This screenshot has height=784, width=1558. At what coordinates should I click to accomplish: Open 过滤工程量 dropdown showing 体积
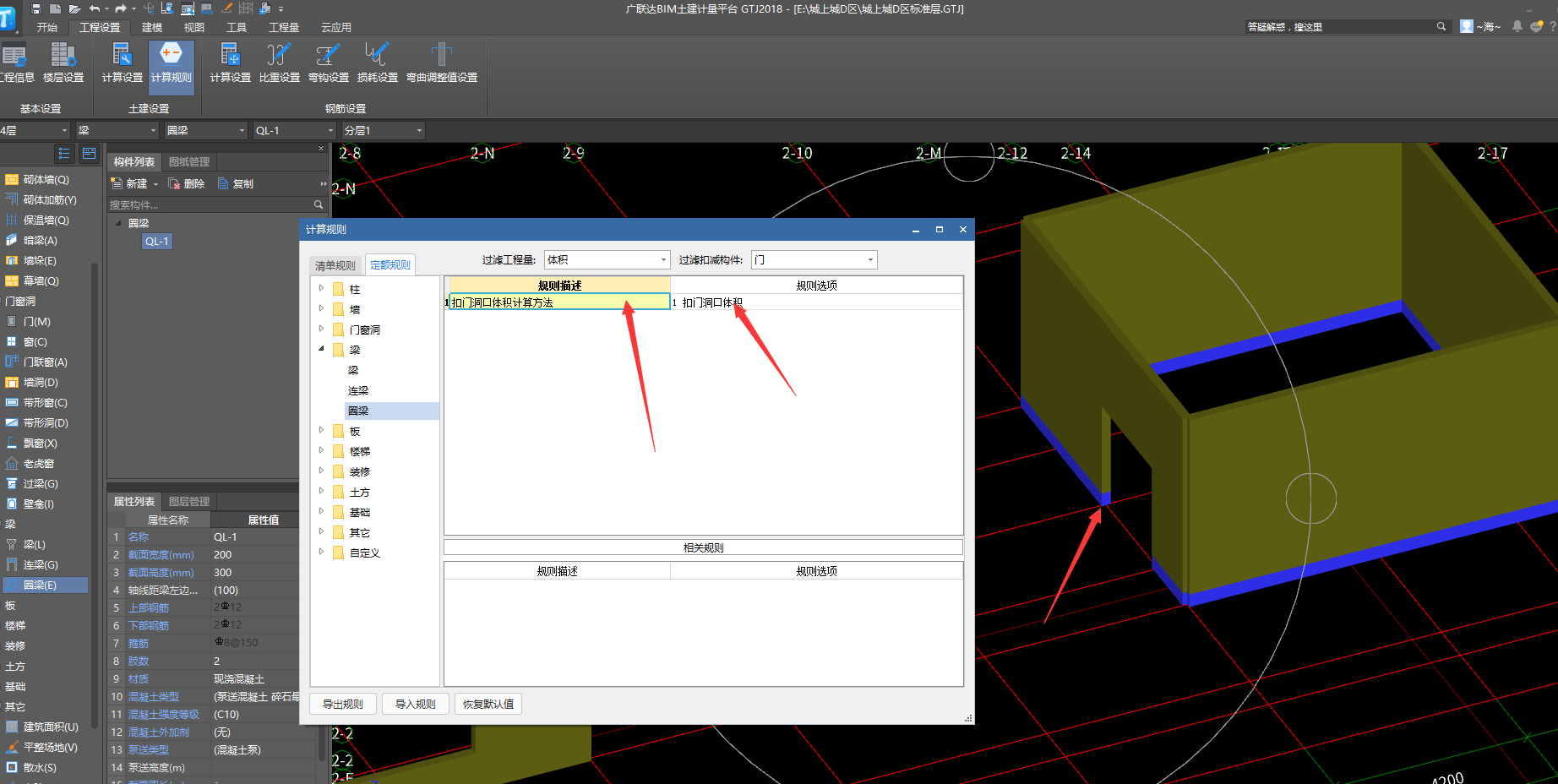click(x=607, y=259)
